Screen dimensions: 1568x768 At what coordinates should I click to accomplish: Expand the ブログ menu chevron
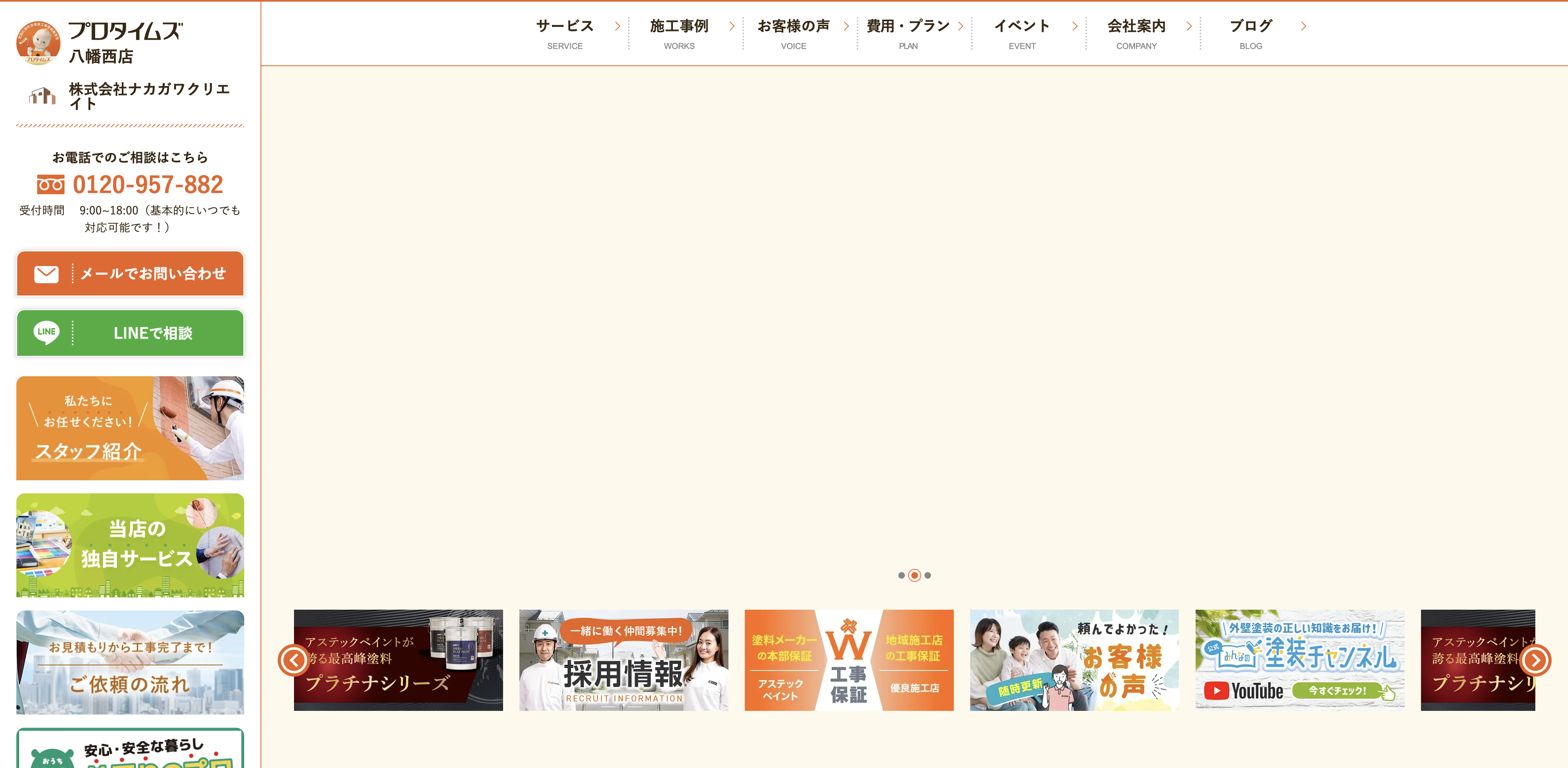pyautogui.click(x=1303, y=26)
